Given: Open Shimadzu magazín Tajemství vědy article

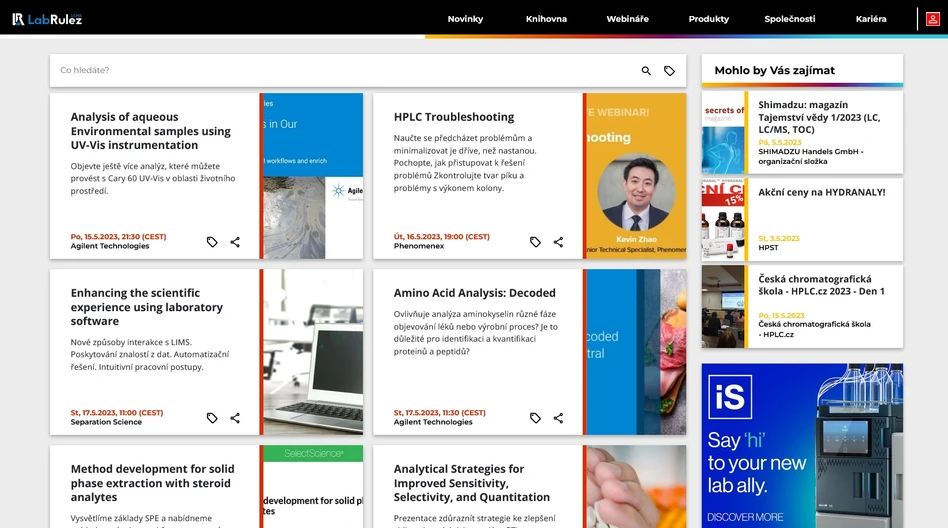Looking at the screenshot, I should pyautogui.click(x=819, y=117).
